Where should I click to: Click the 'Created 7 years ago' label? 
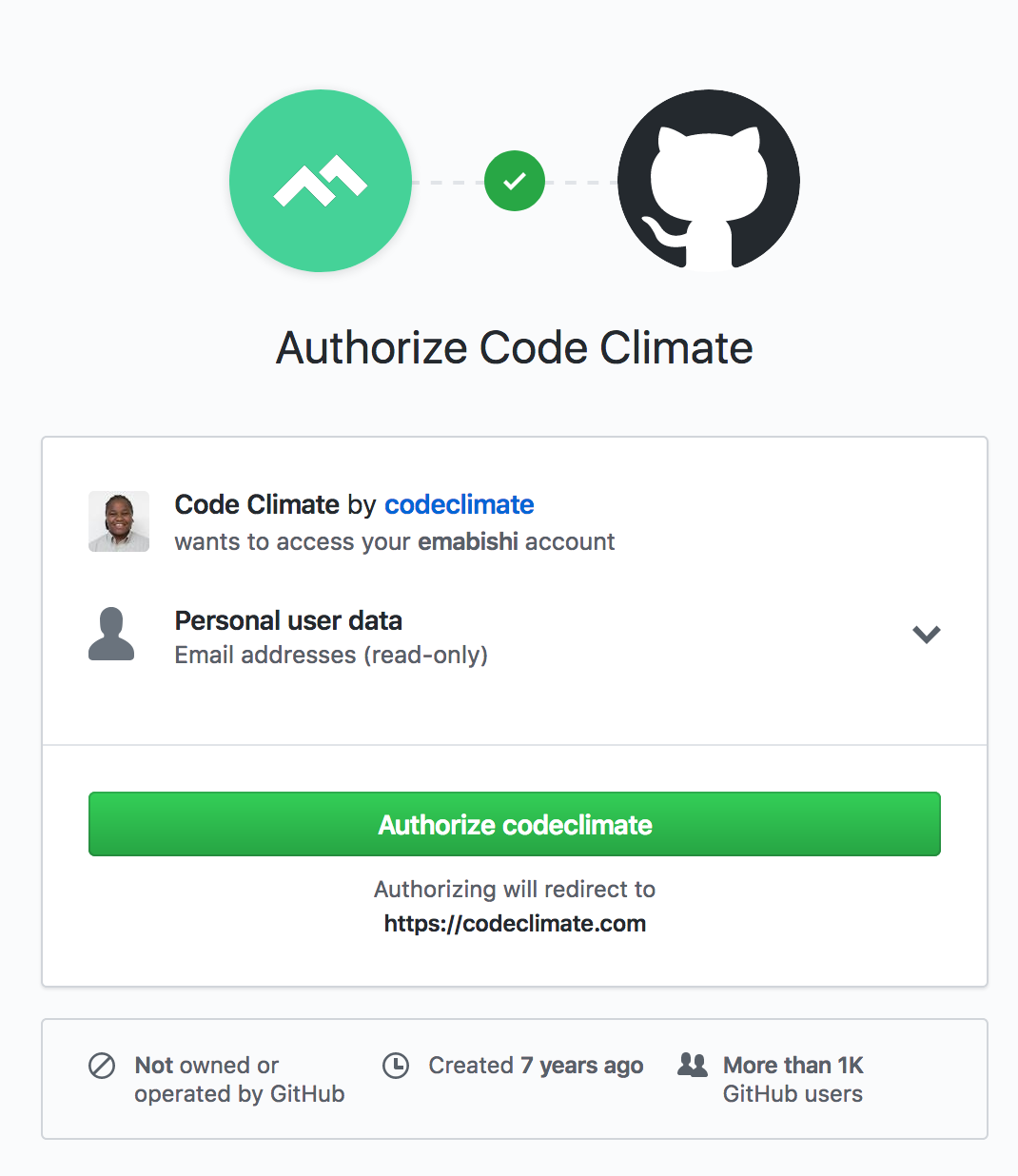(536, 1066)
